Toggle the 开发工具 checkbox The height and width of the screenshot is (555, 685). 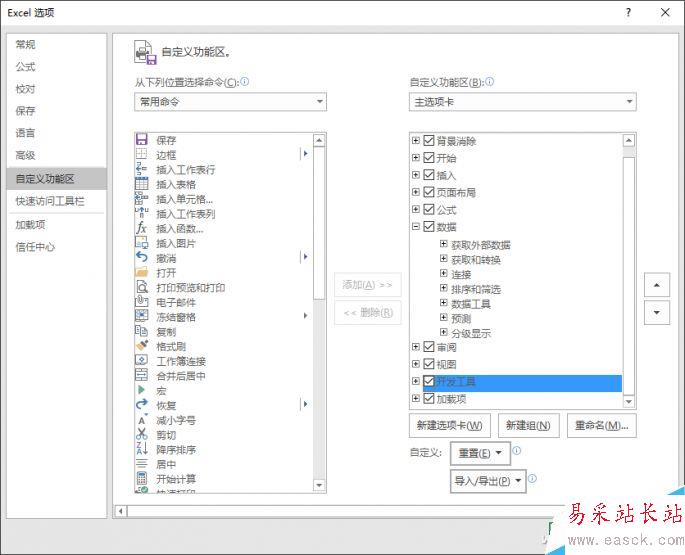point(429,382)
